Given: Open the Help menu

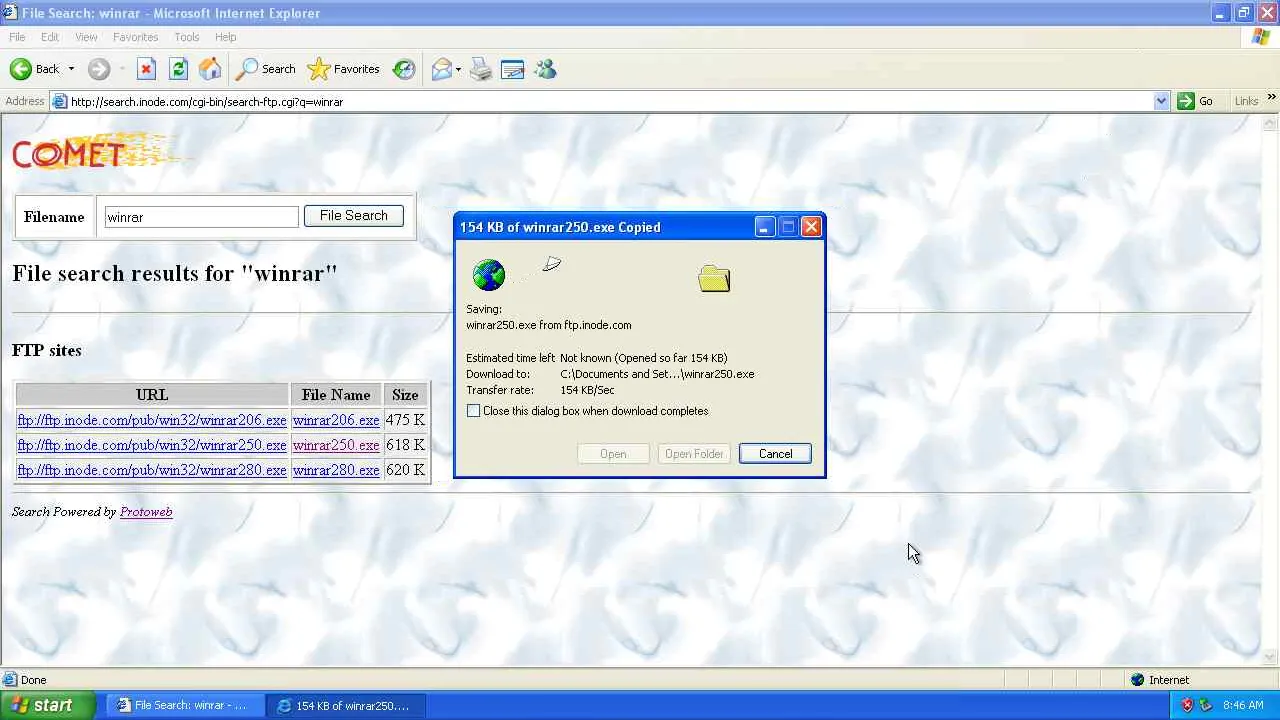Looking at the screenshot, I should [x=226, y=37].
